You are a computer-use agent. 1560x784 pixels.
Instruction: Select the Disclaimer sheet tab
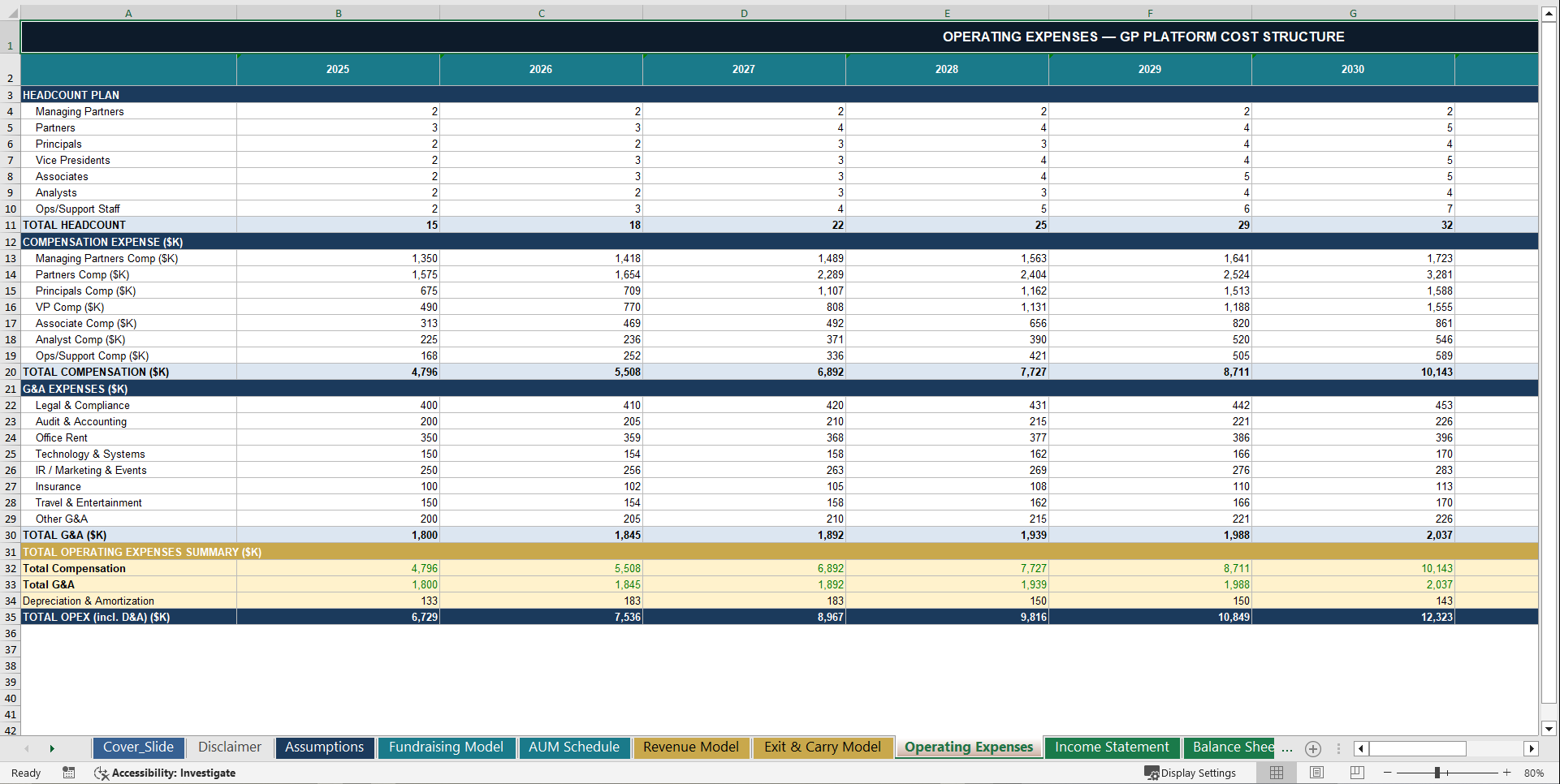(229, 747)
